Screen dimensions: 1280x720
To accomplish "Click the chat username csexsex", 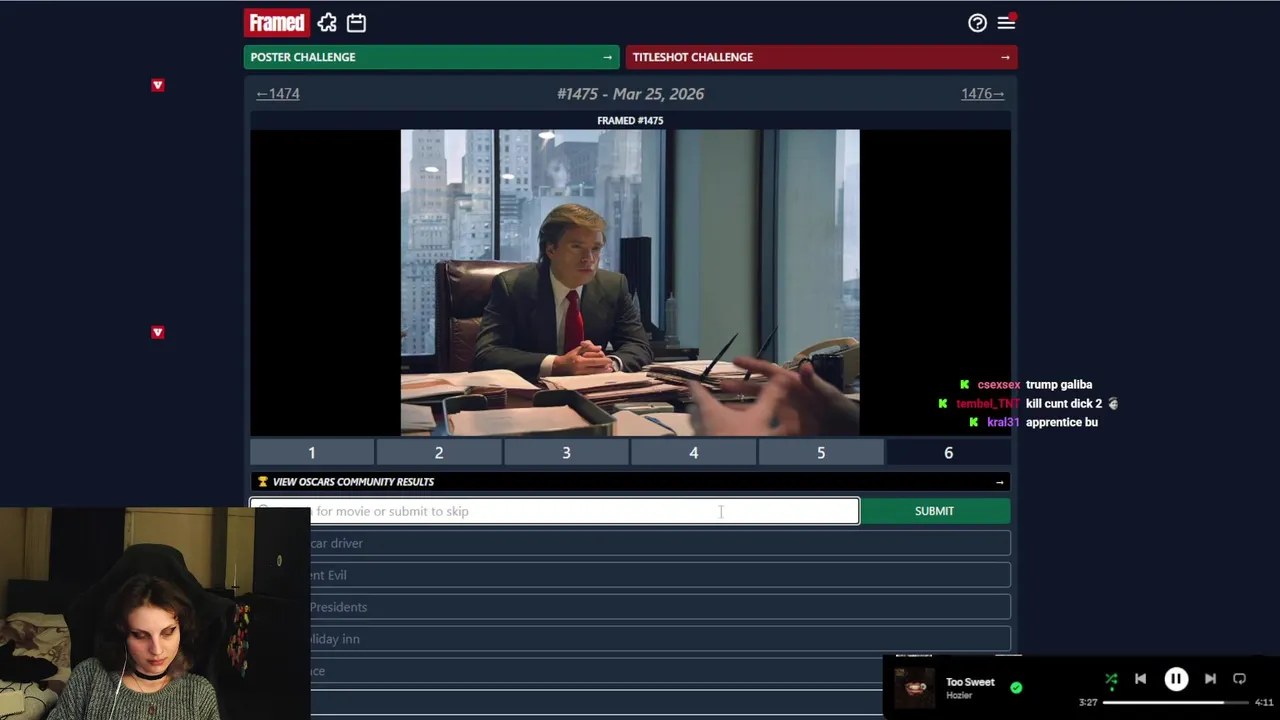I will (x=998, y=385).
